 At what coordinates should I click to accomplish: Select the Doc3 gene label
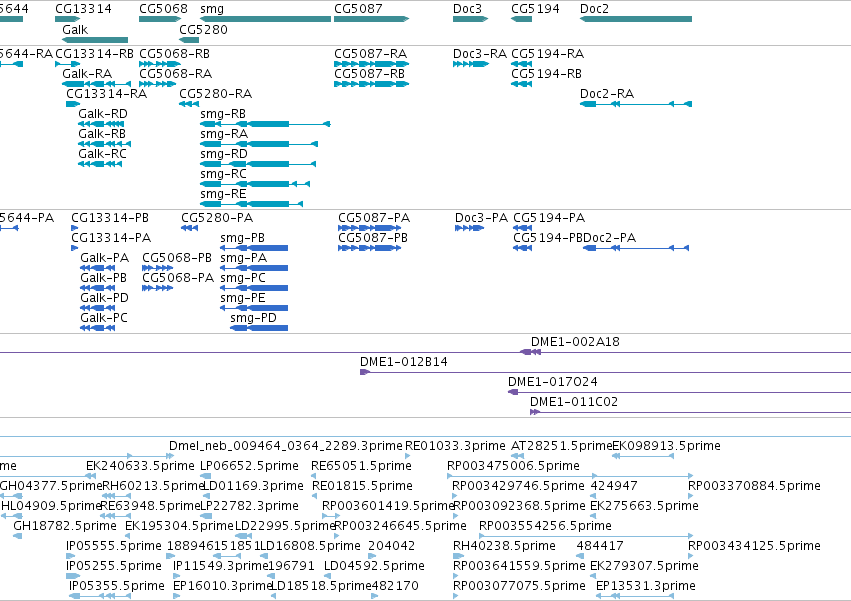467,9
